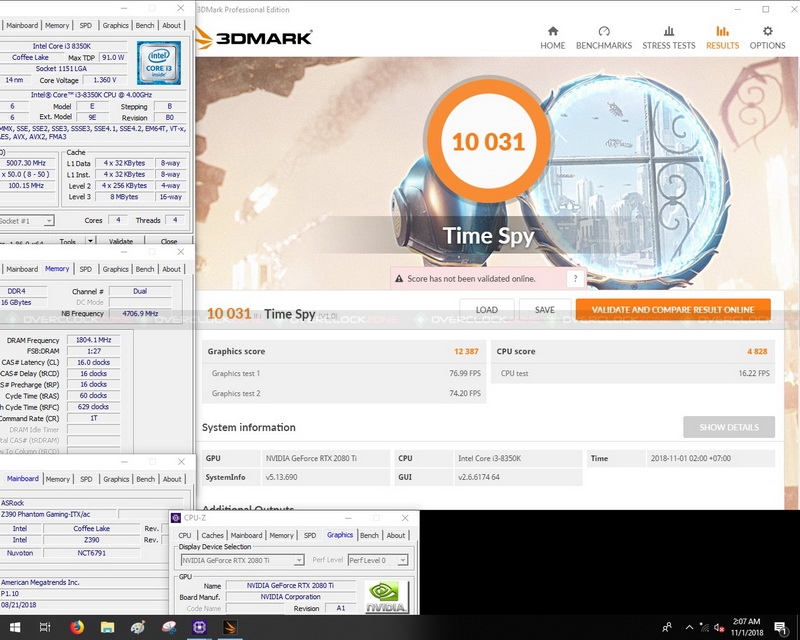Open 3DMark Benchmarks gauge icon

(604, 31)
